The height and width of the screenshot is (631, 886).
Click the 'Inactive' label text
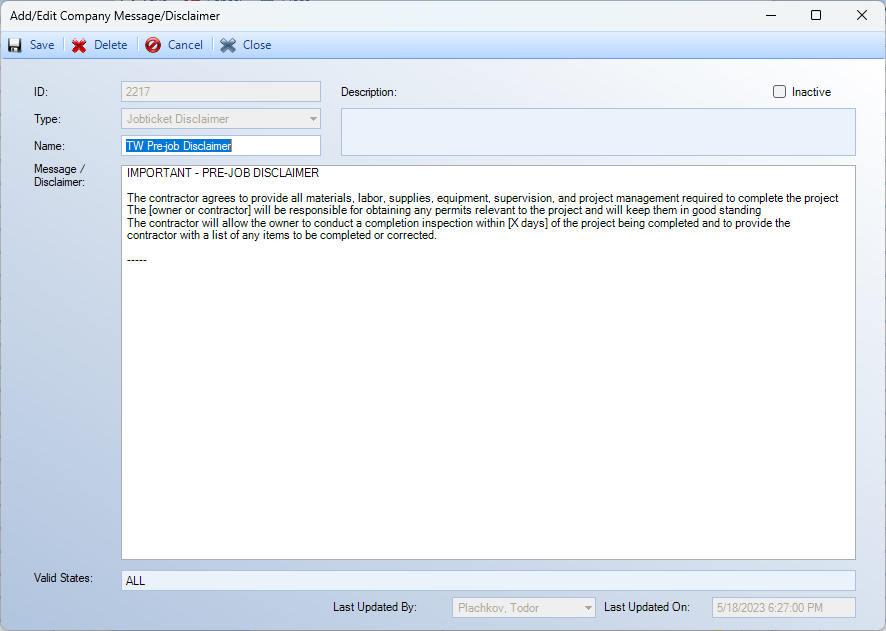click(811, 92)
